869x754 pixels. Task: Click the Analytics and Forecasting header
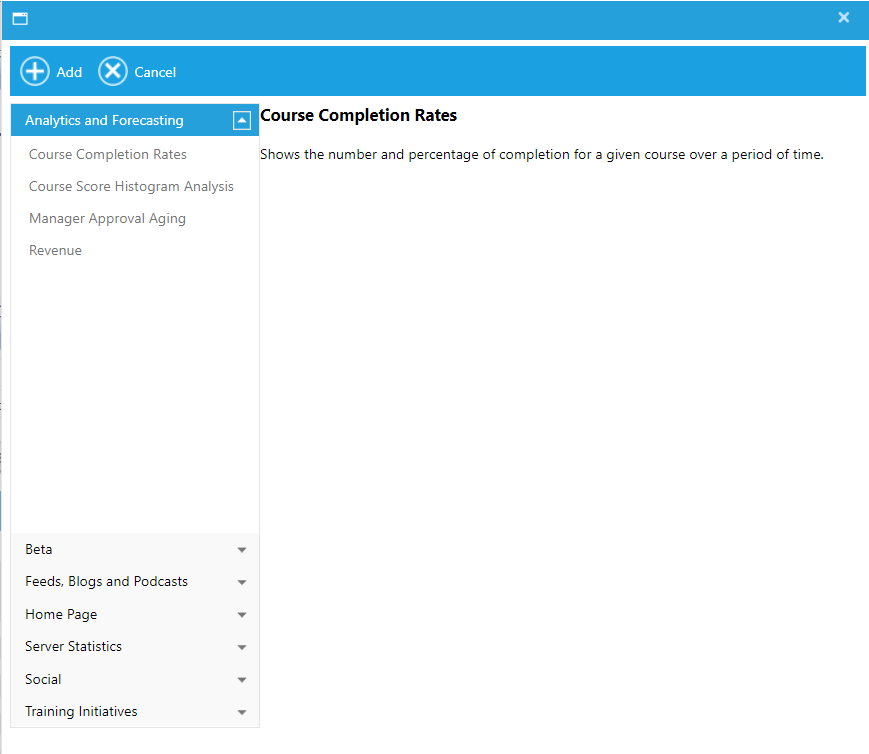point(104,120)
